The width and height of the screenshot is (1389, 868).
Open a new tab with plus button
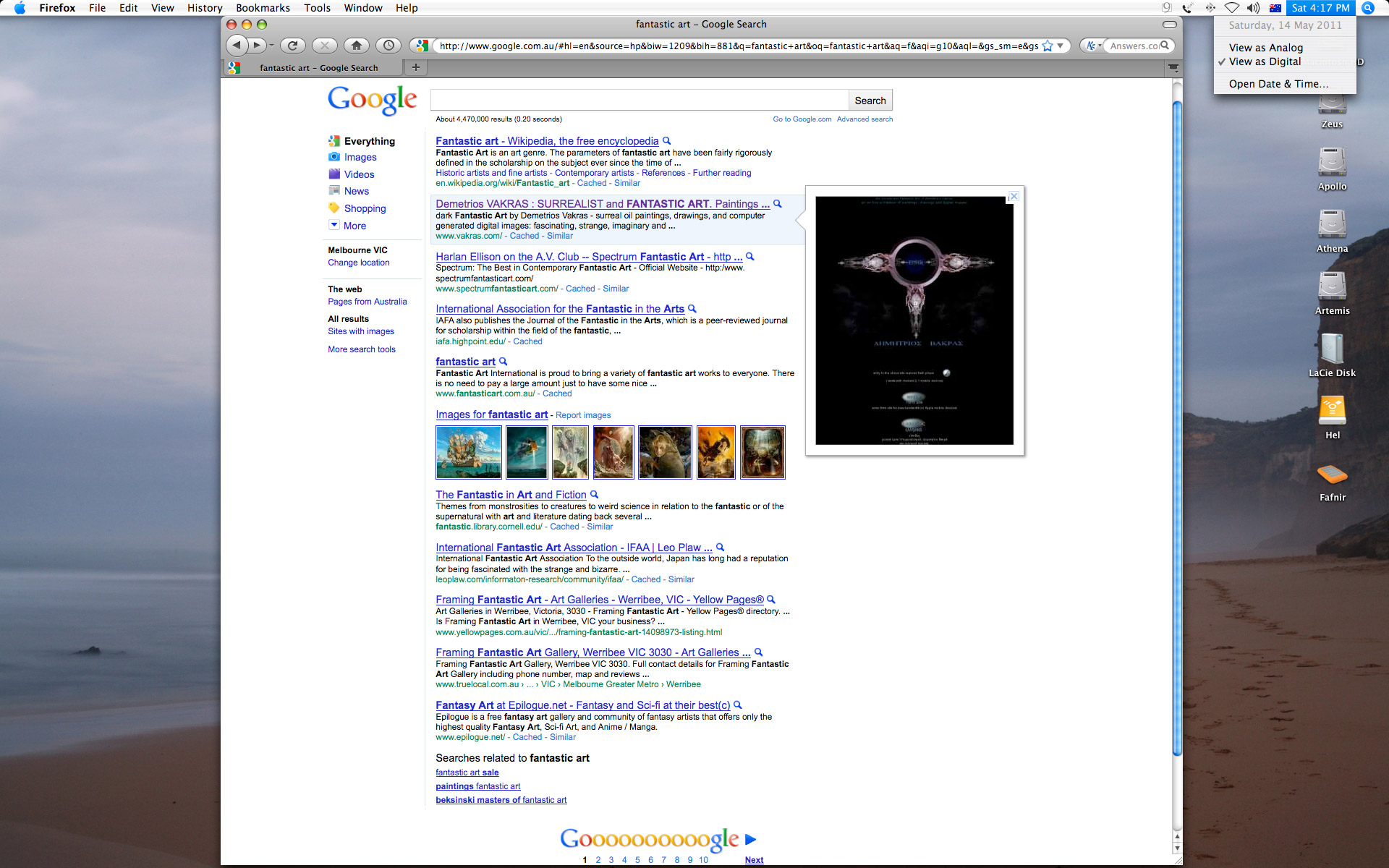click(x=416, y=67)
